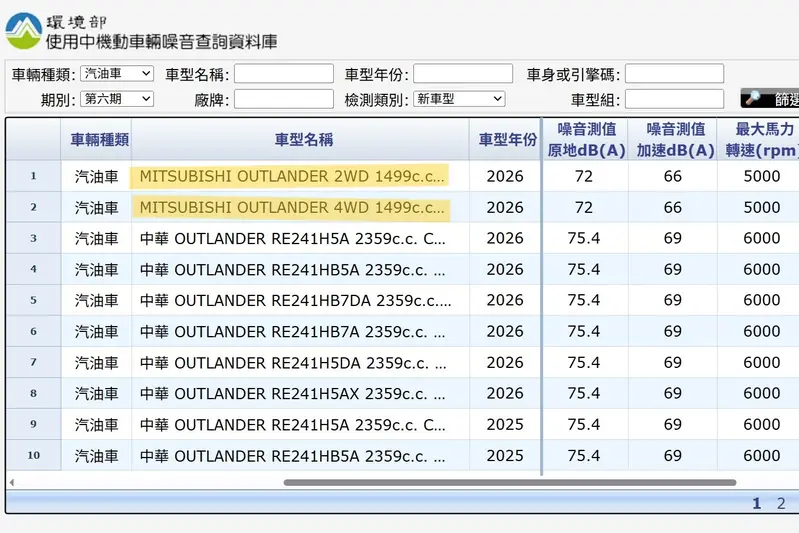
Task: Click the 噪音測值 加速dB(A) column header
Action: (x=673, y=140)
